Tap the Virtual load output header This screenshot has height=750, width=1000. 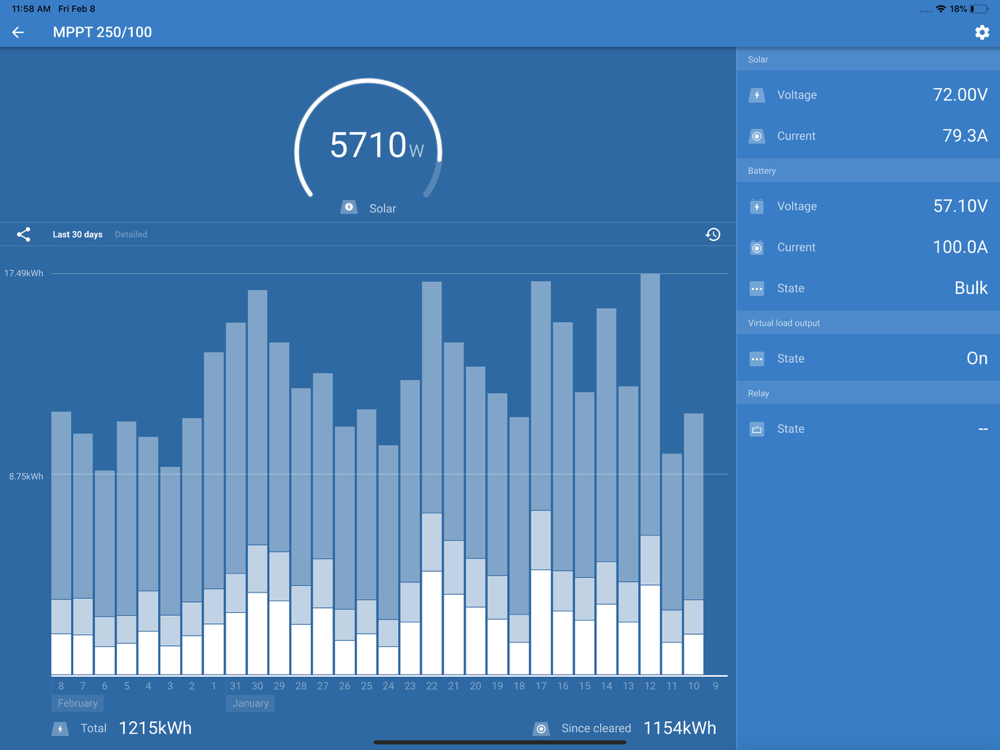pos(868,323)
